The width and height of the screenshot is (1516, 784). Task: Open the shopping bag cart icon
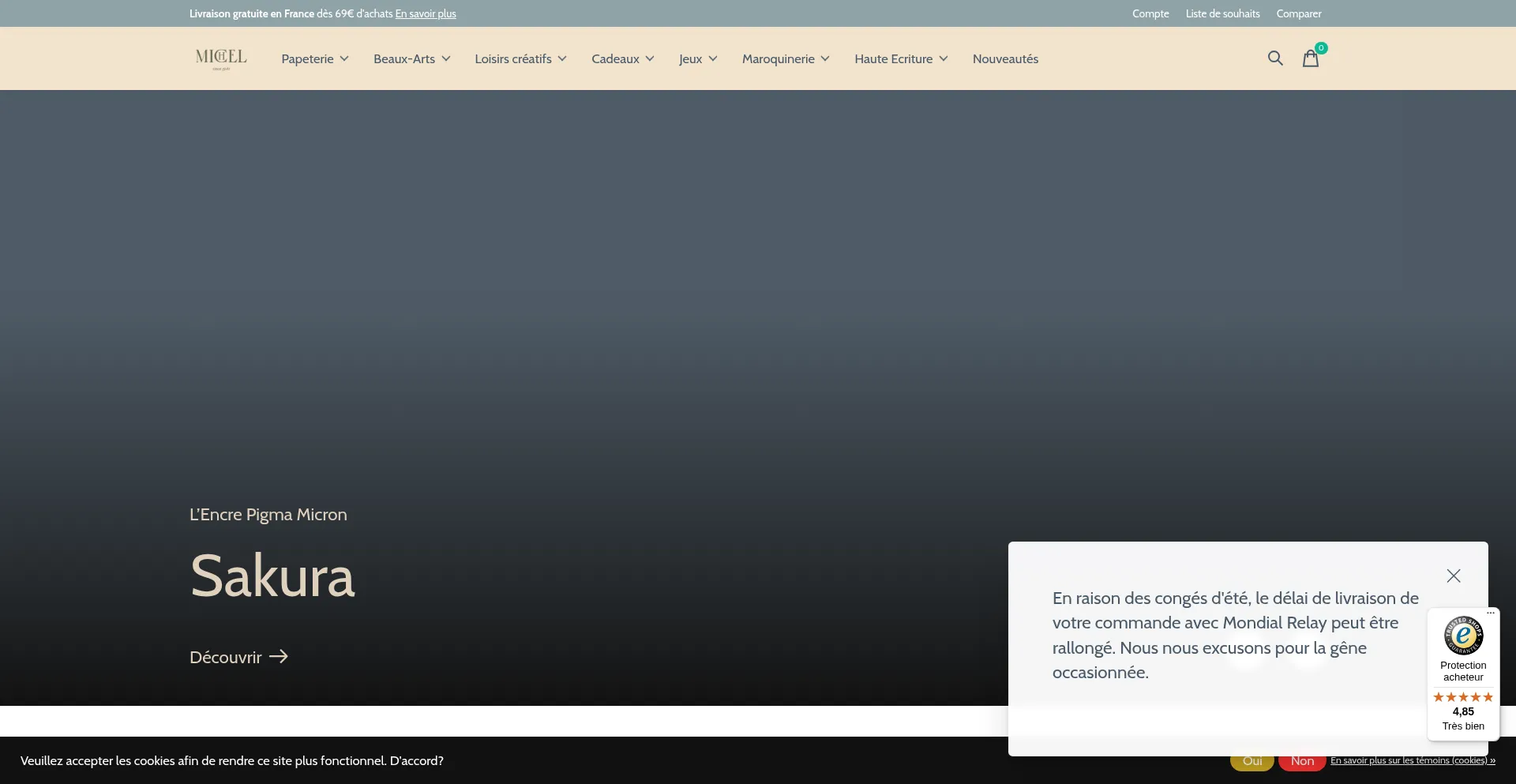(1310, 58)
